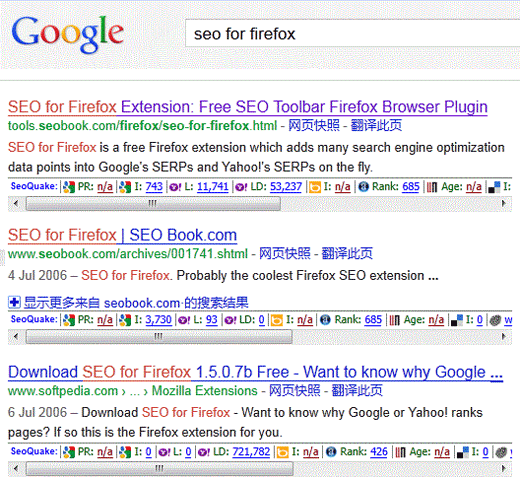Click the Alexa Rank icon in first SeoQuake bar
The image size is (520, 479).
click(364, 187)
